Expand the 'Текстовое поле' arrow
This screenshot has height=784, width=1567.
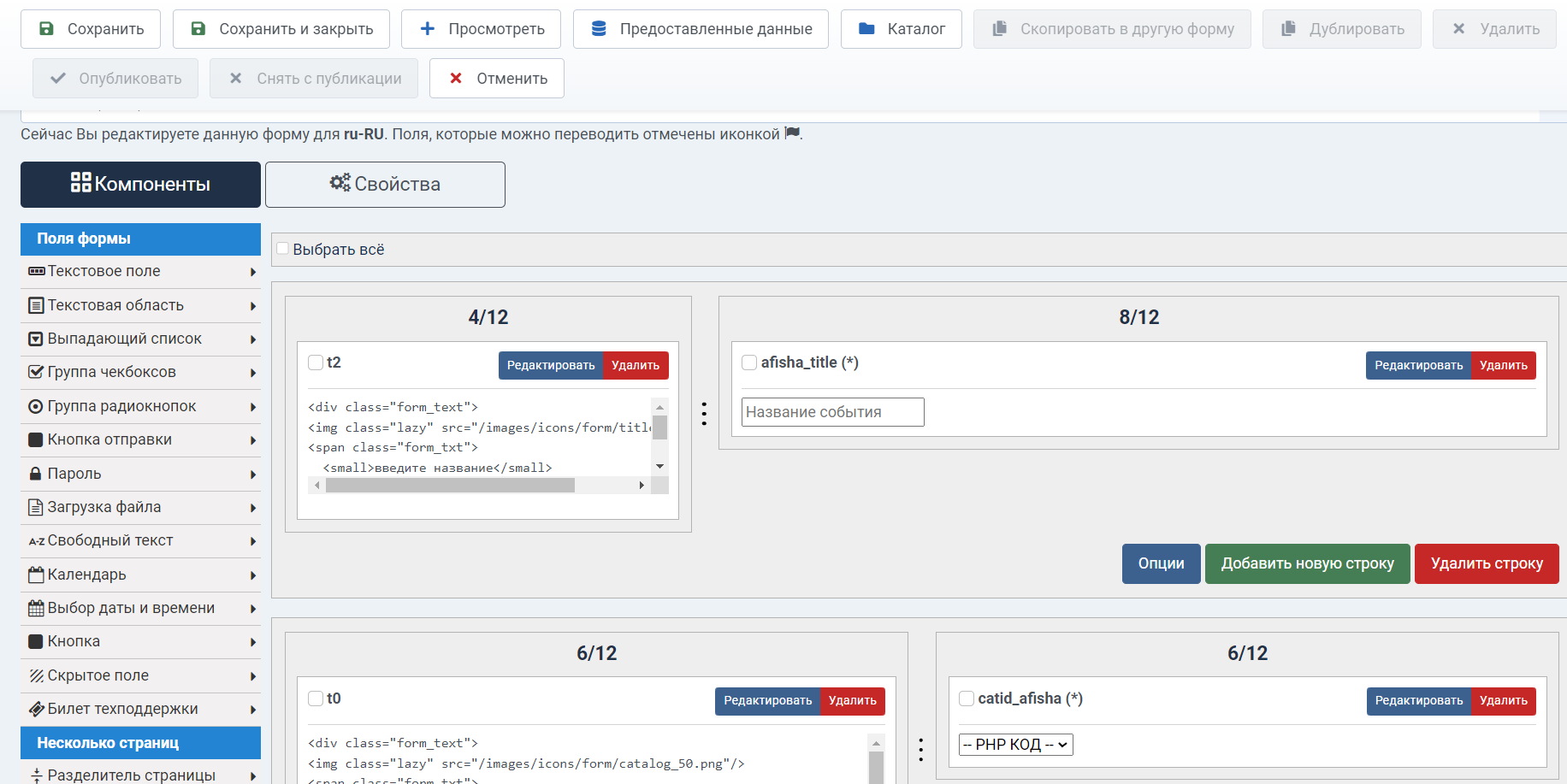(253, 272)
